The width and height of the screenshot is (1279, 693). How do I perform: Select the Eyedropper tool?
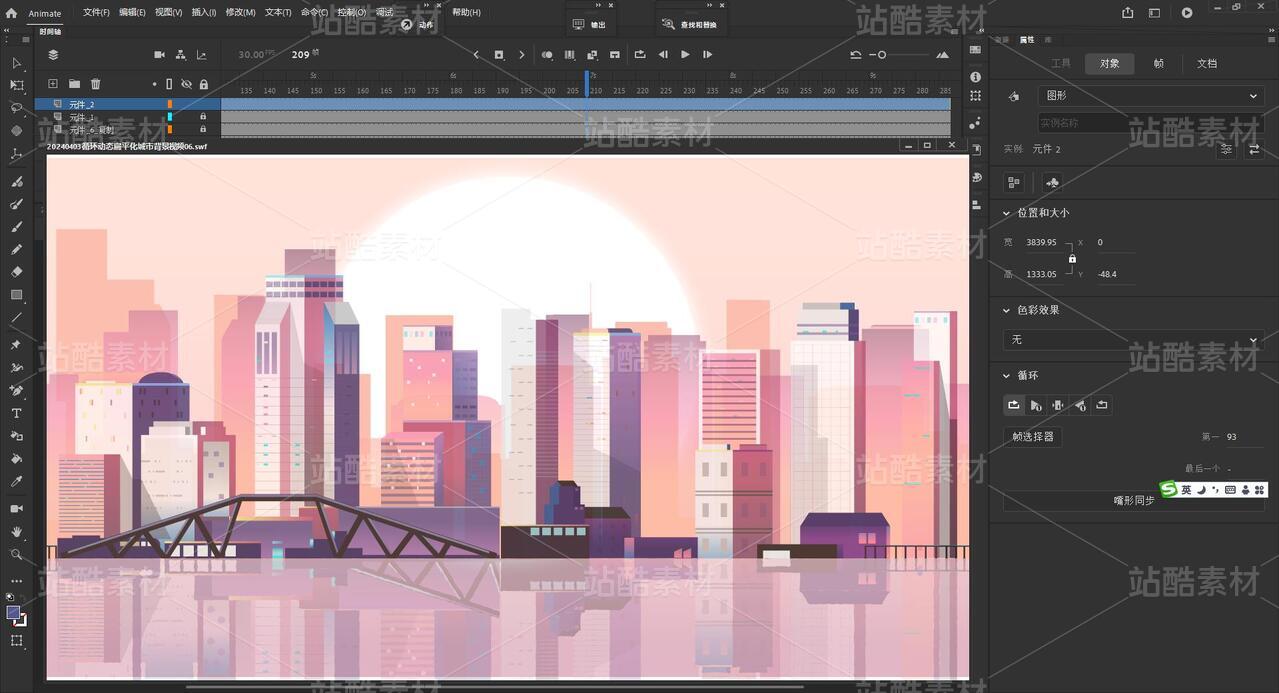click(16, 482)
